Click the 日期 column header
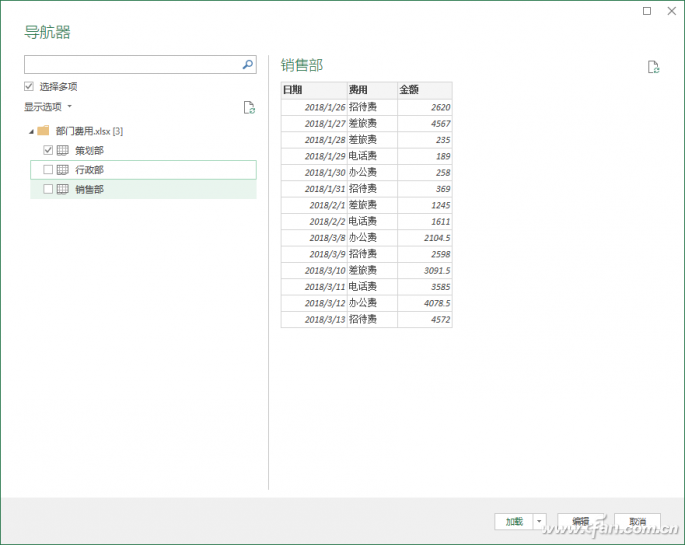Image resolution: width=685 pixels, height=545 pixels. tap(314, 90)
